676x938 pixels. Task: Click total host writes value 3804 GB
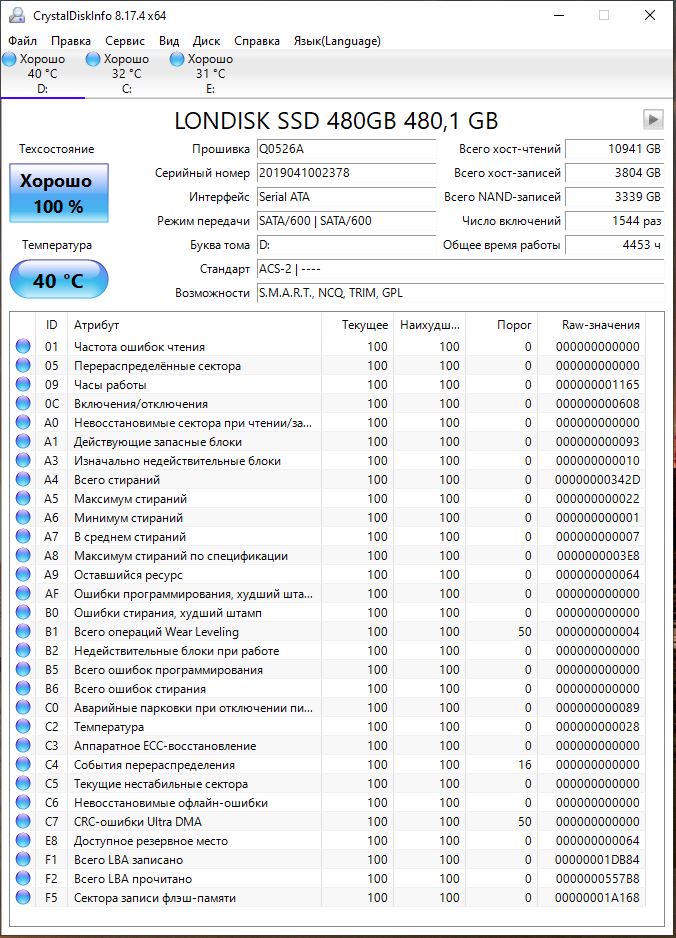614,173
